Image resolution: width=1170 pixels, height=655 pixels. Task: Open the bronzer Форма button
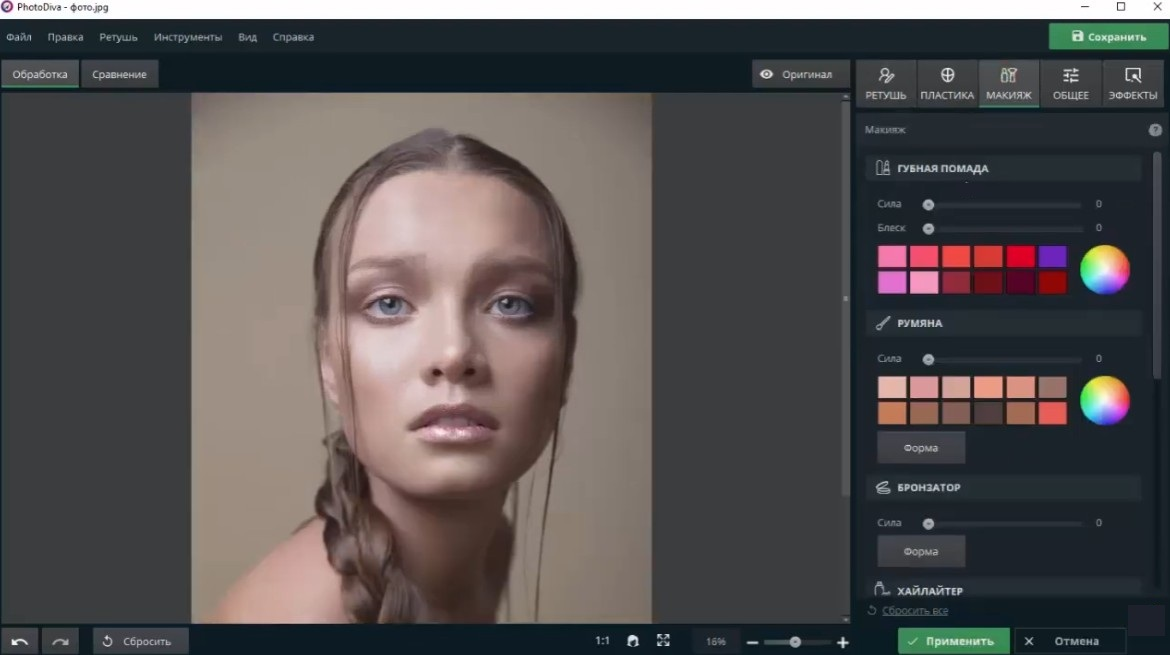921,551
